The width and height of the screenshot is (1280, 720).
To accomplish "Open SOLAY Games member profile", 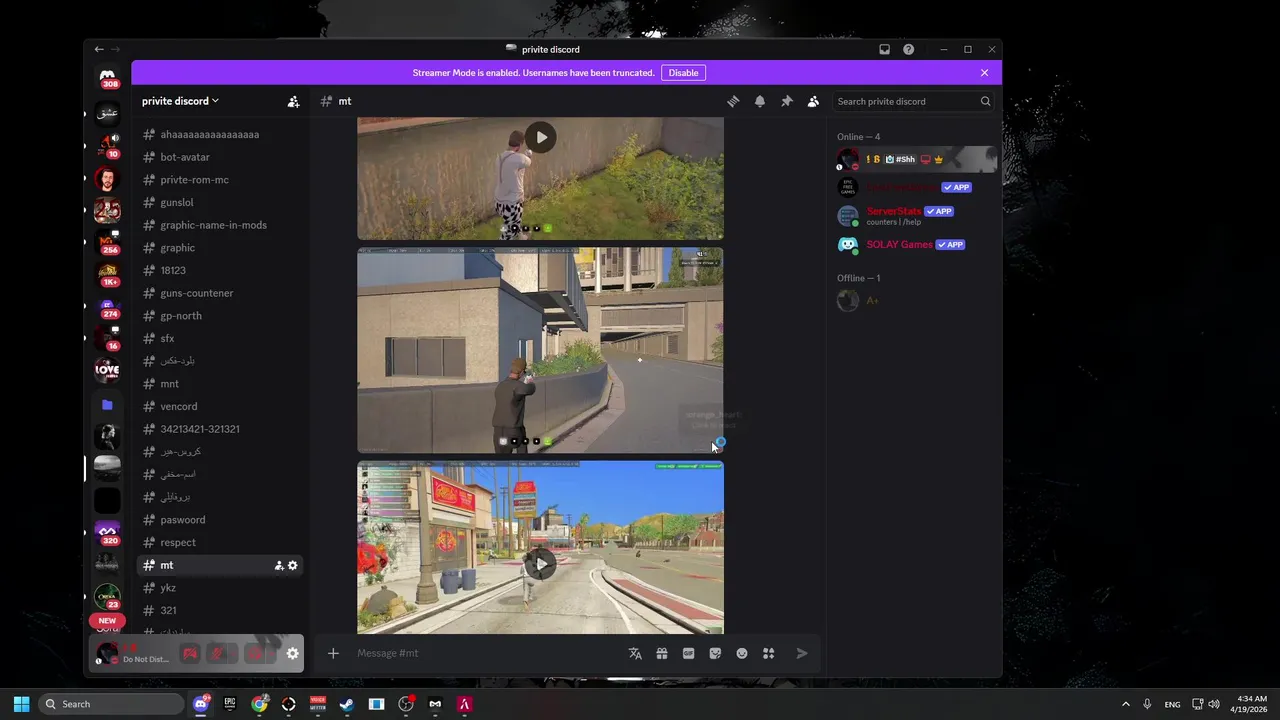I will tap(915, 244).
